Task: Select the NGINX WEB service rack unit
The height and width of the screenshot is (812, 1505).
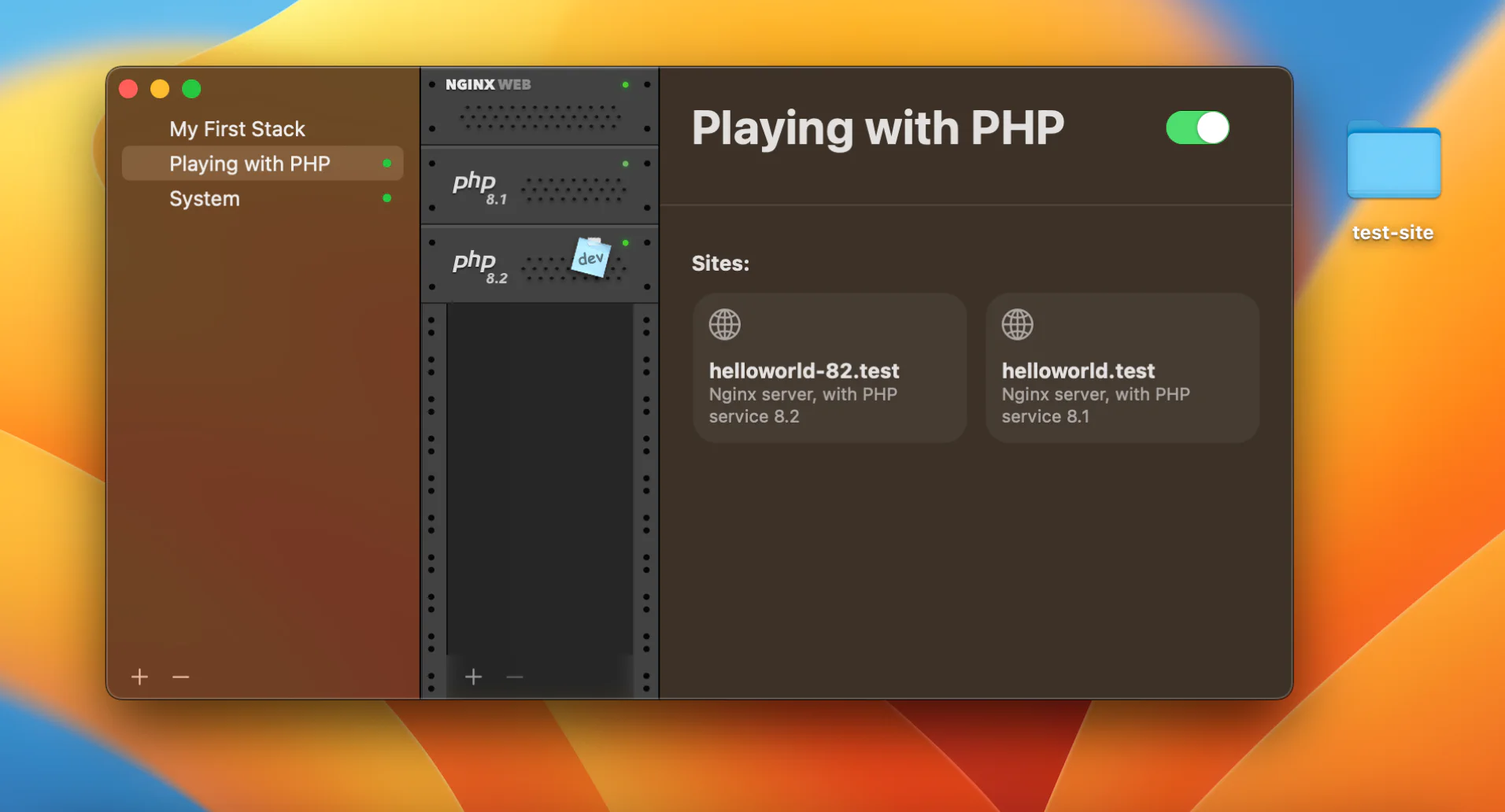Action: [x=539, y=108]
